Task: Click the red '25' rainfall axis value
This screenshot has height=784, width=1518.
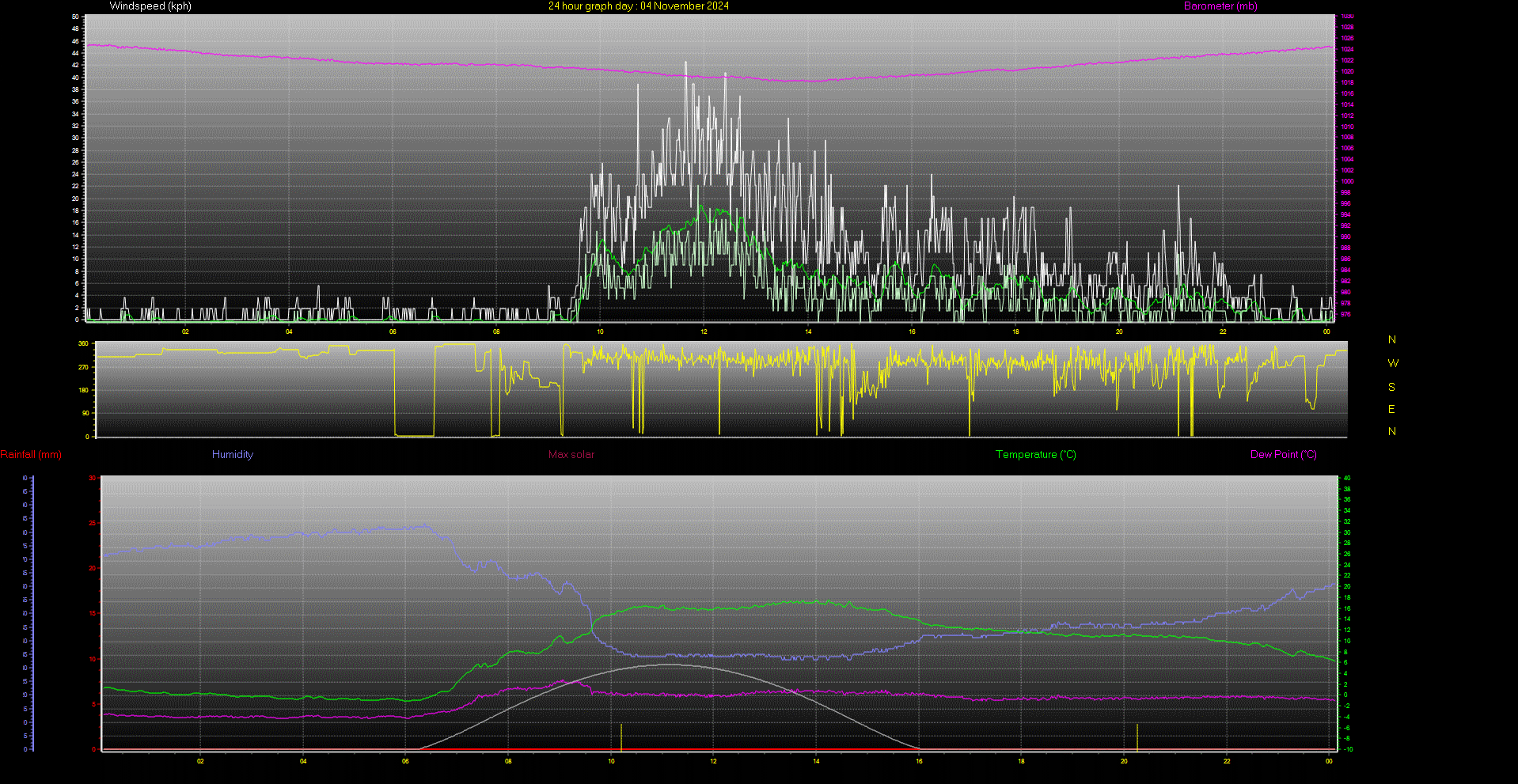Action: pos(92,523)
